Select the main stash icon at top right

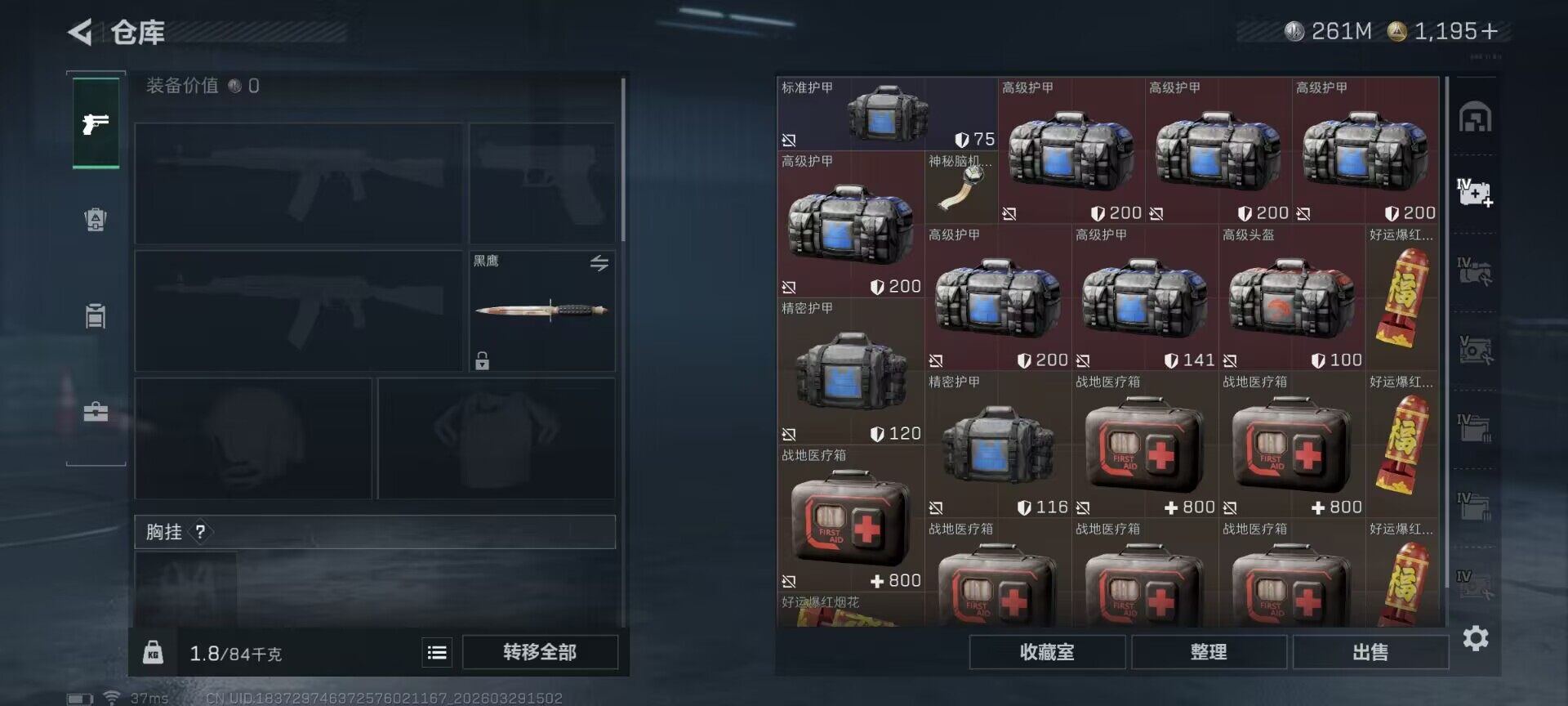tap(1475, 118)
